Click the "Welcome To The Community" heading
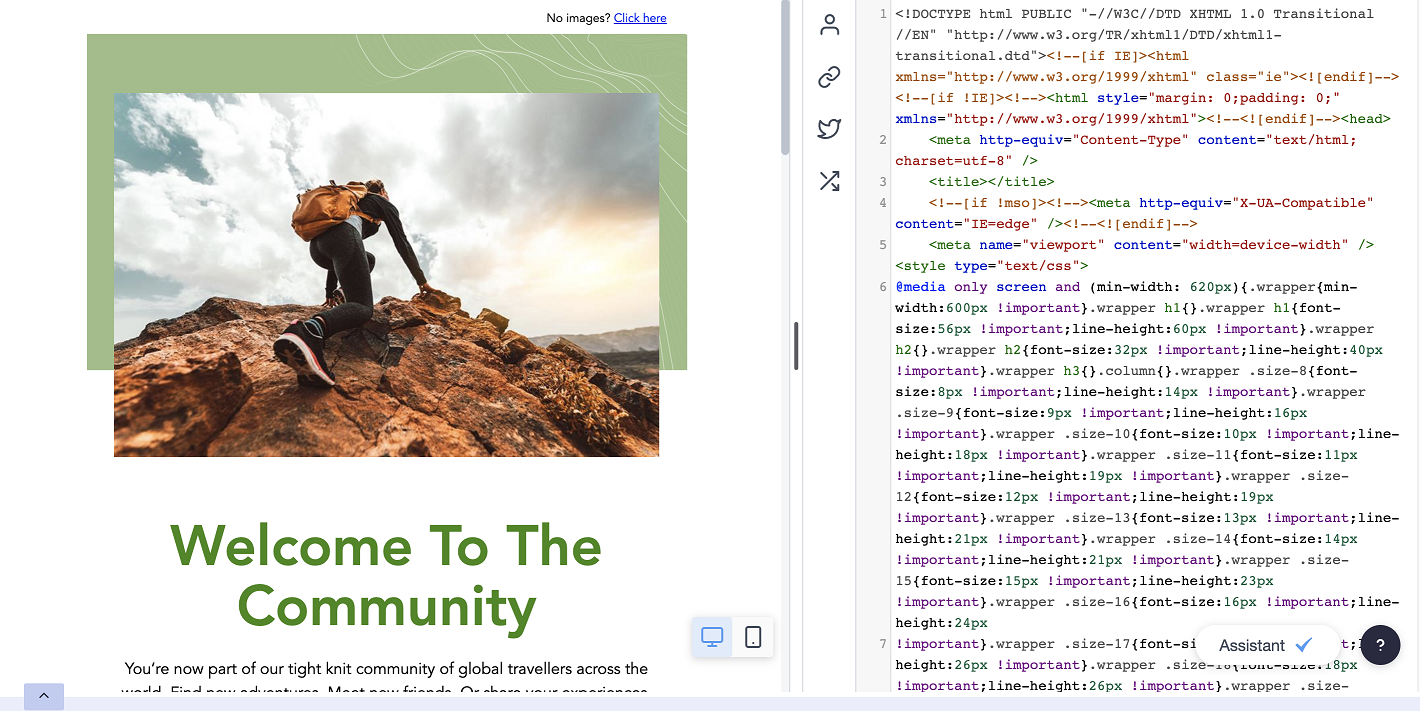Screen dimensions: 1420x711 pos(386,575)
